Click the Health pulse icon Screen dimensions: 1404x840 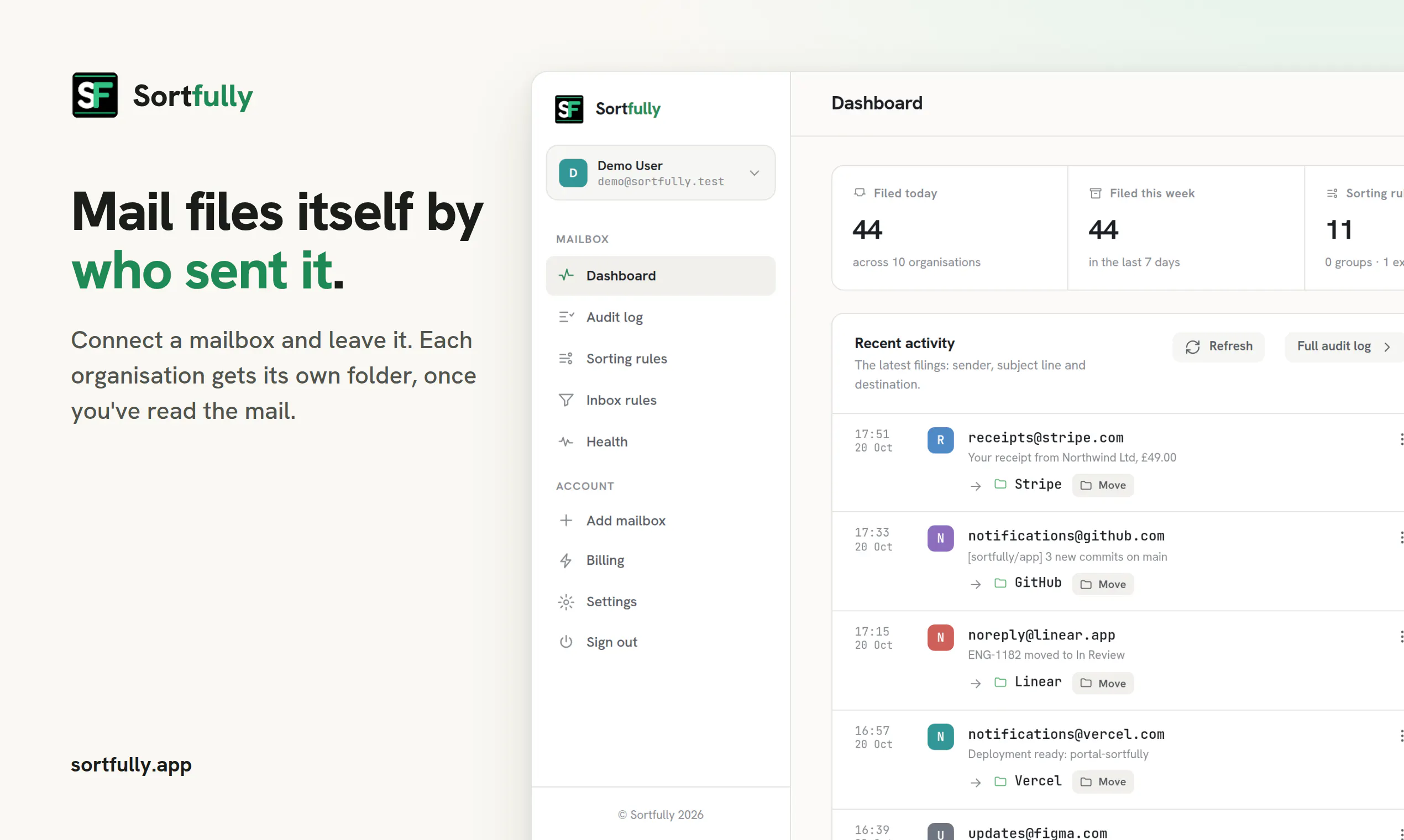click(565, 442)
